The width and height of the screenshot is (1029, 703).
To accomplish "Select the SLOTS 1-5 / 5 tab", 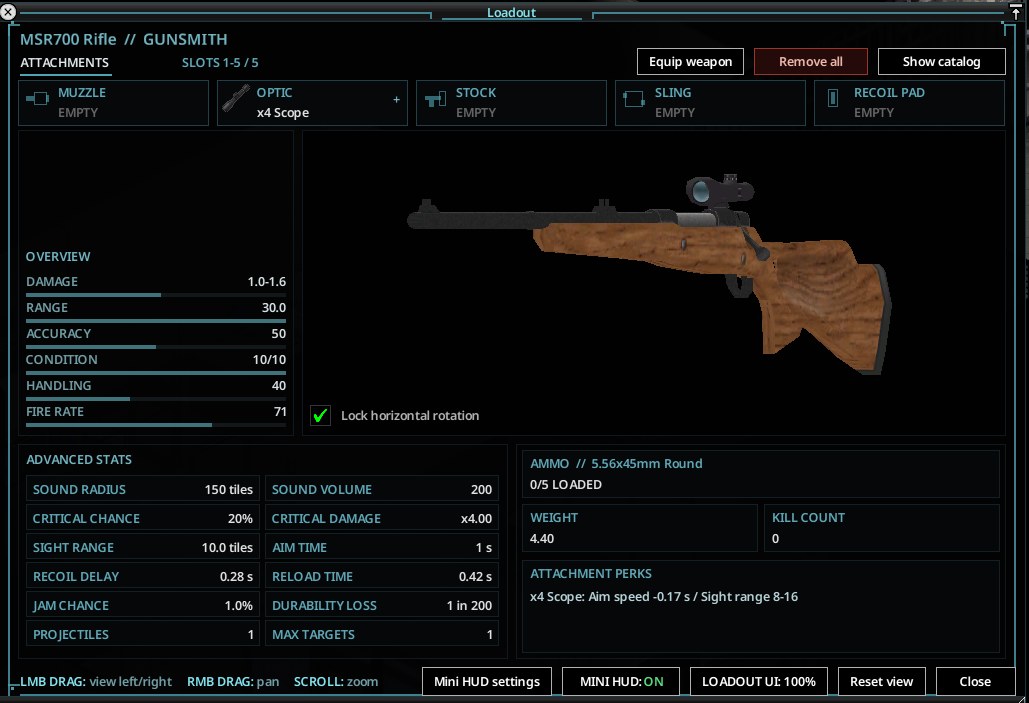I will click(220, 63).
